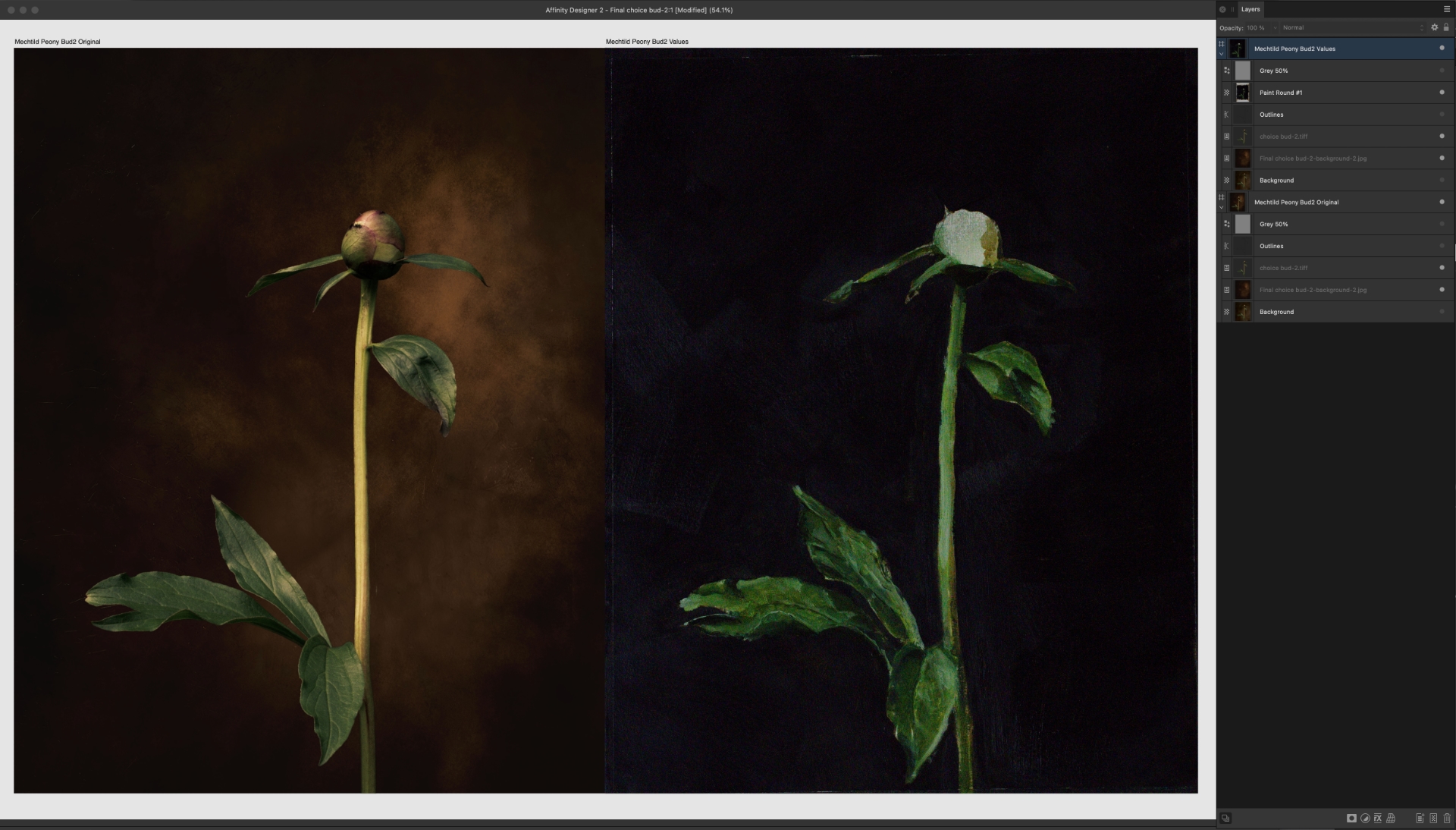Viewport: 1456px width, 830px height.
Task: Show the Outlines layer under Original
Action: tap(1442, 246)
